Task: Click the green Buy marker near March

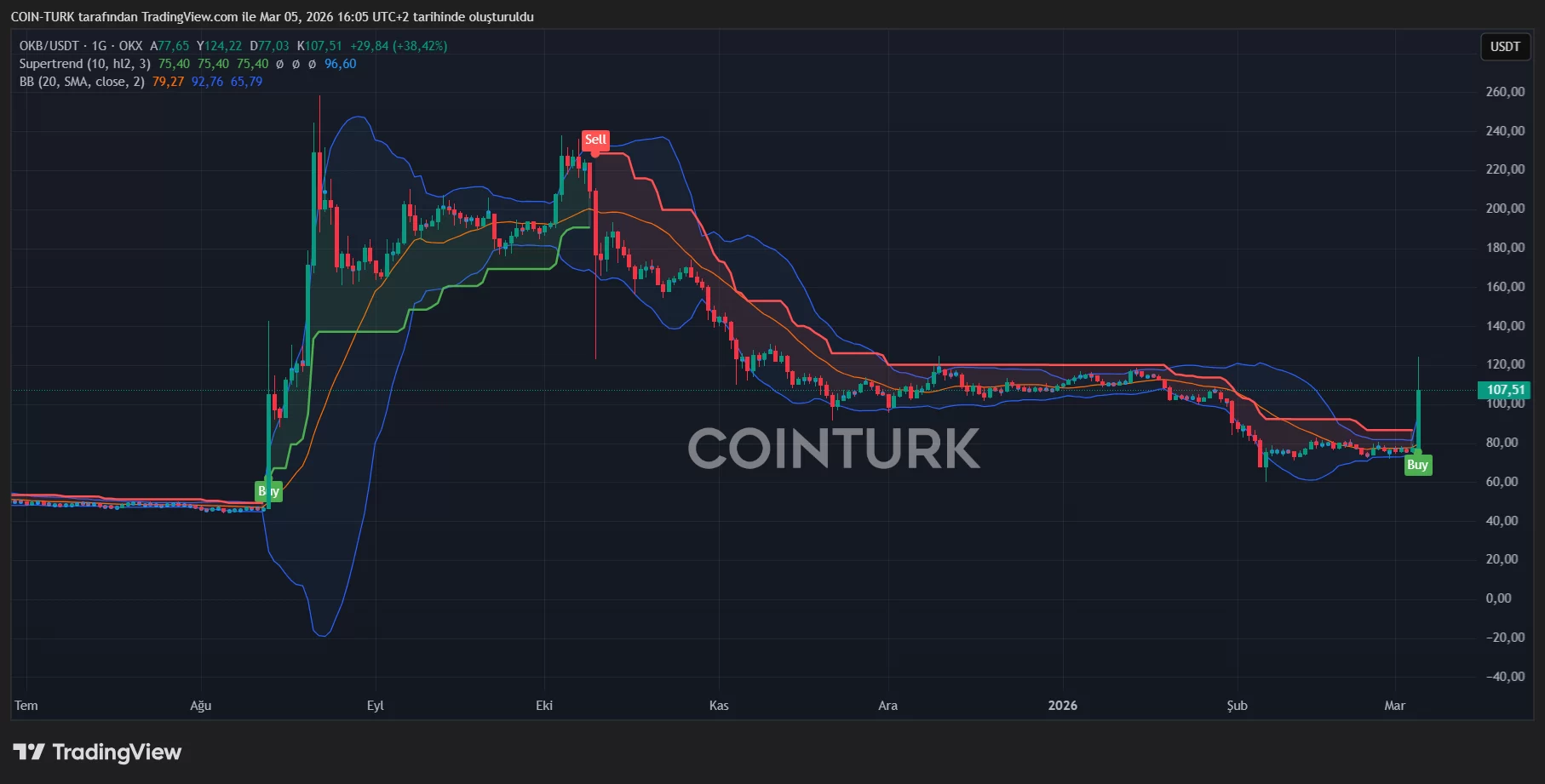Action: (x=1417, y=465)
